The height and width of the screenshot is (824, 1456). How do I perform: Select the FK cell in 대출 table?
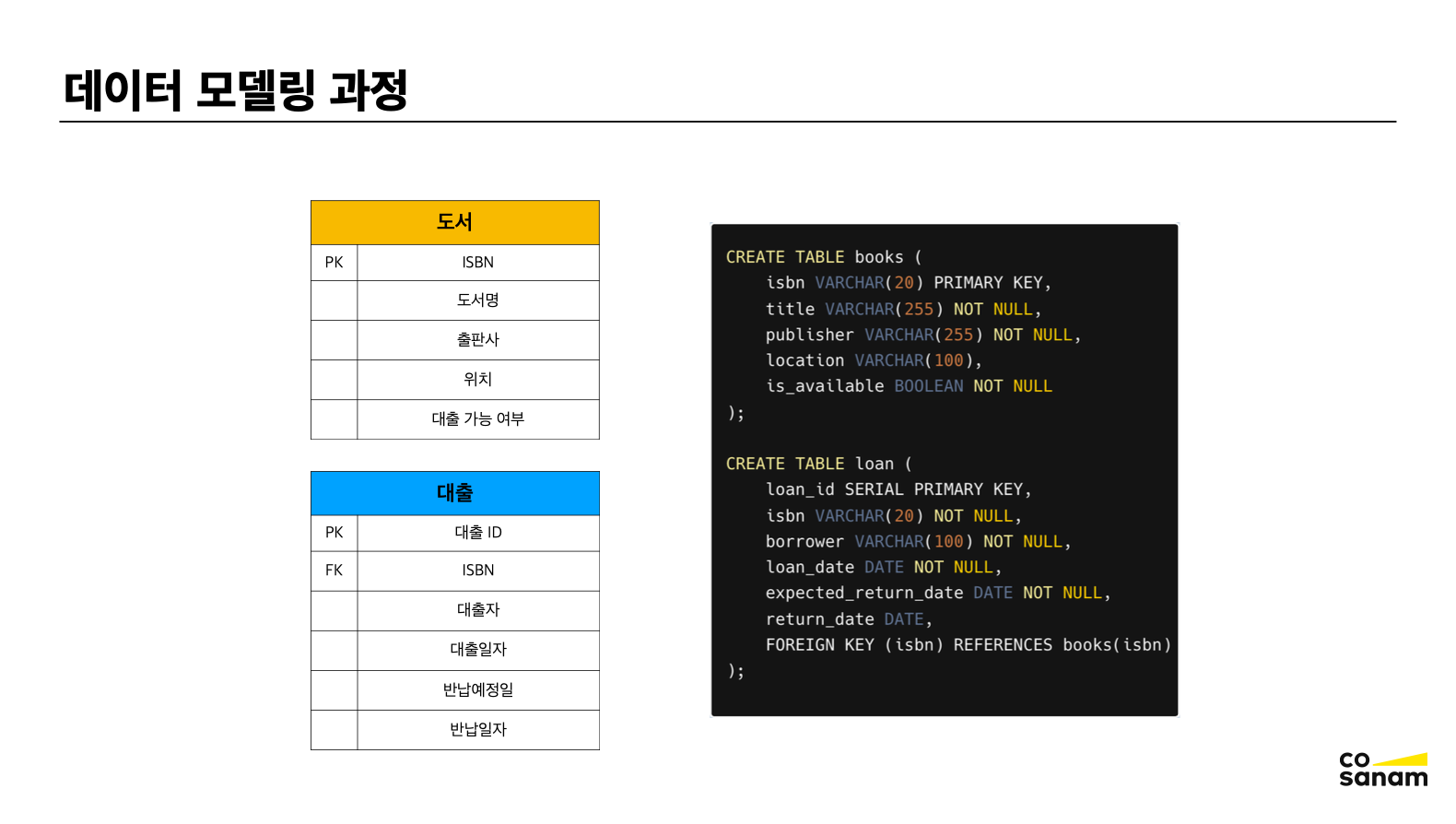point(334,571)
